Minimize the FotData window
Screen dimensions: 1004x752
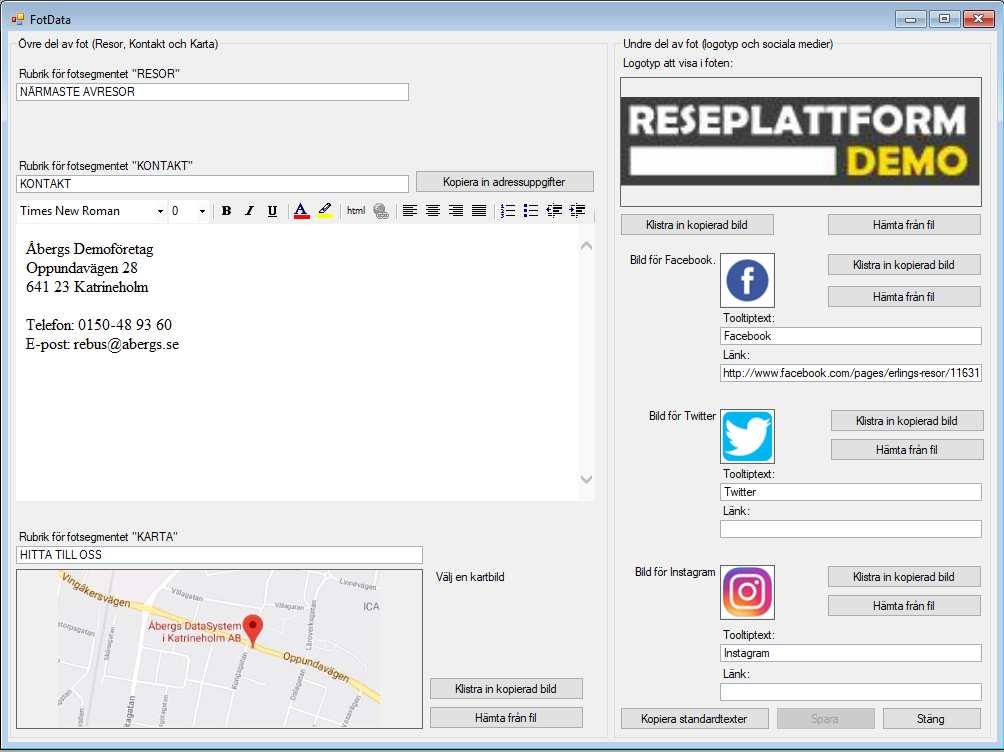point(911,19)
